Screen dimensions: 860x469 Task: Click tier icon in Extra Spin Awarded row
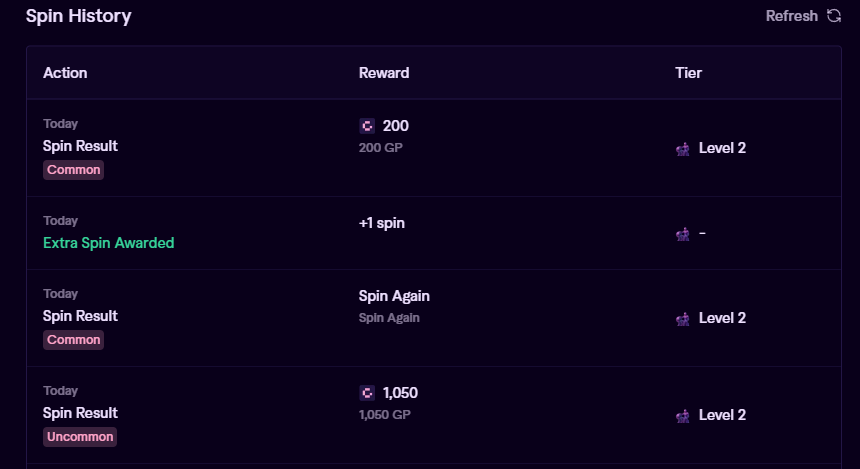(683, 234)
